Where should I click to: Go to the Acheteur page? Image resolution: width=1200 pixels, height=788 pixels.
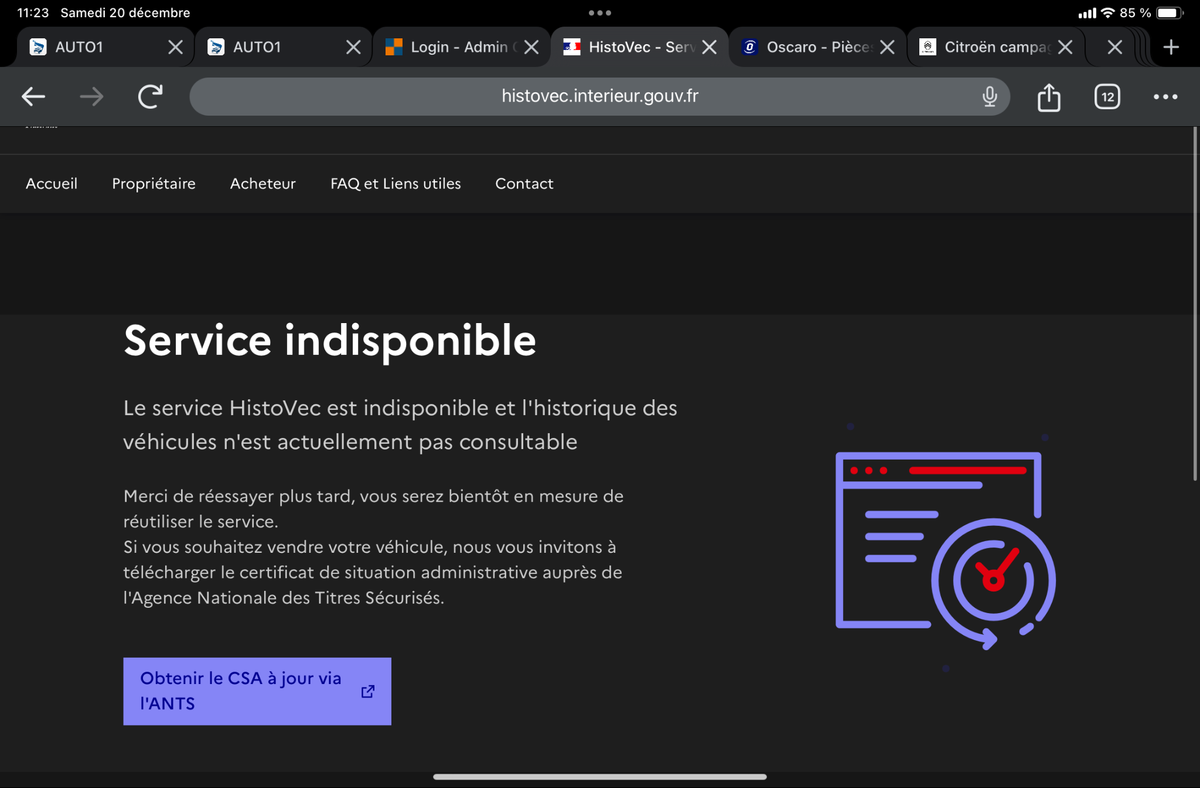(x=263, y=184)
